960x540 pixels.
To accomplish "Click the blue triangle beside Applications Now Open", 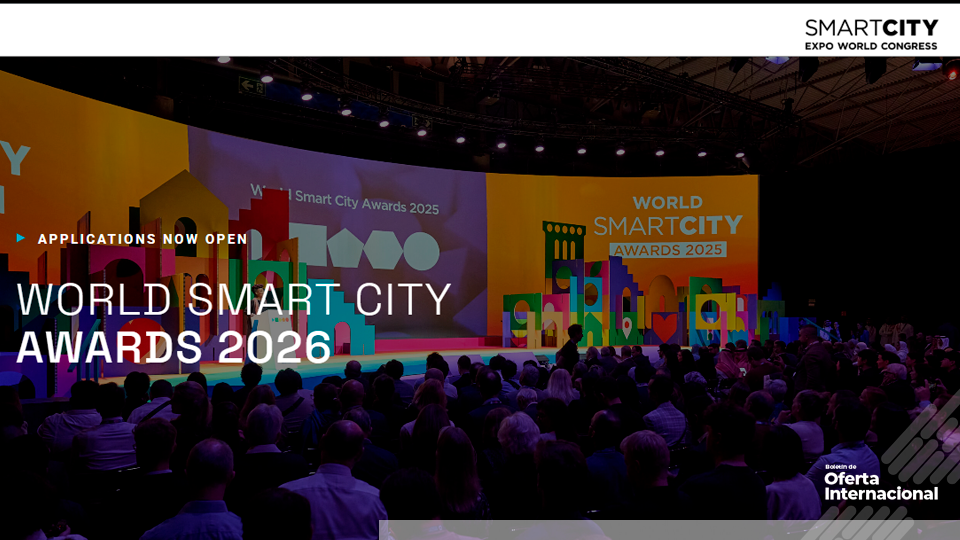I will click(x=21, y=238).
